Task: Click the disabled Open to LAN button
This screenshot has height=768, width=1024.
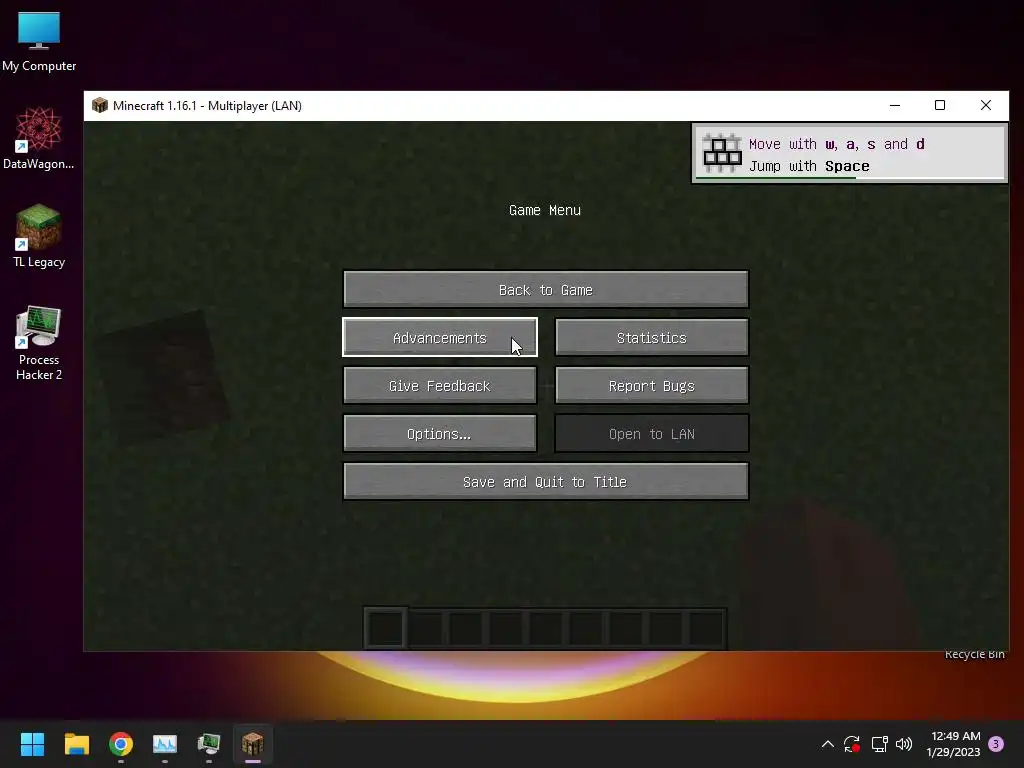Action: (x=651, y=434)
